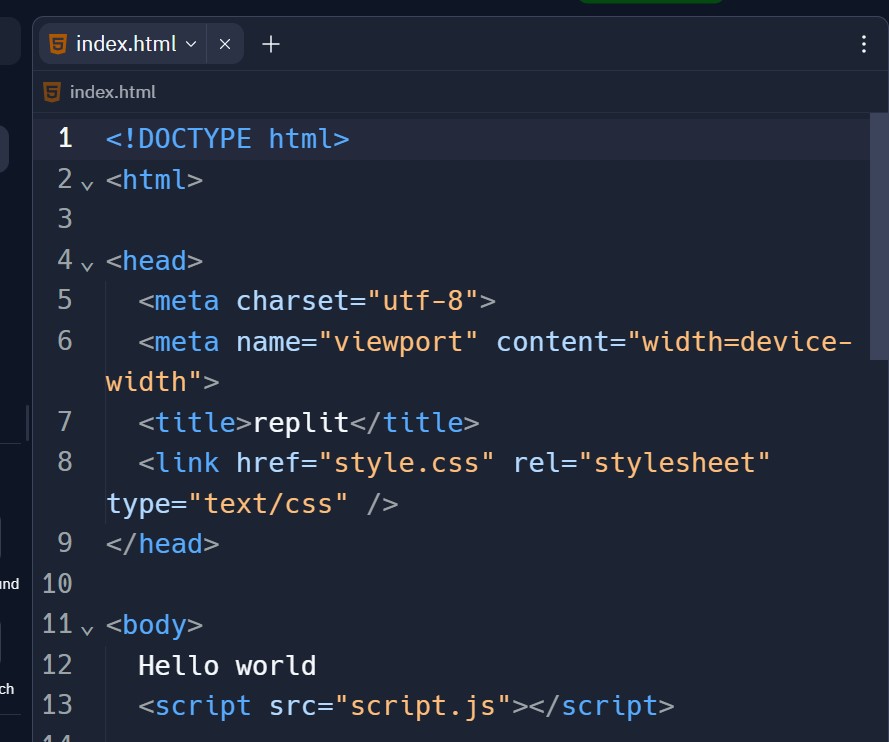Open the index.html tab dropdown chevron

191,44
